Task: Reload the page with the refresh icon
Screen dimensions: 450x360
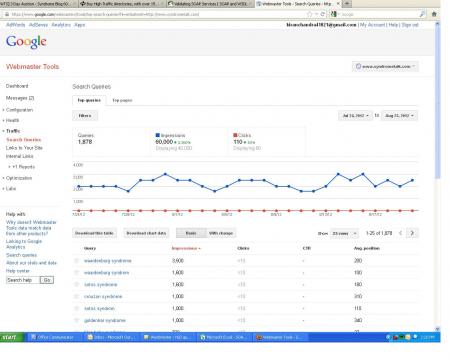Action: click(x=322, y=14)
